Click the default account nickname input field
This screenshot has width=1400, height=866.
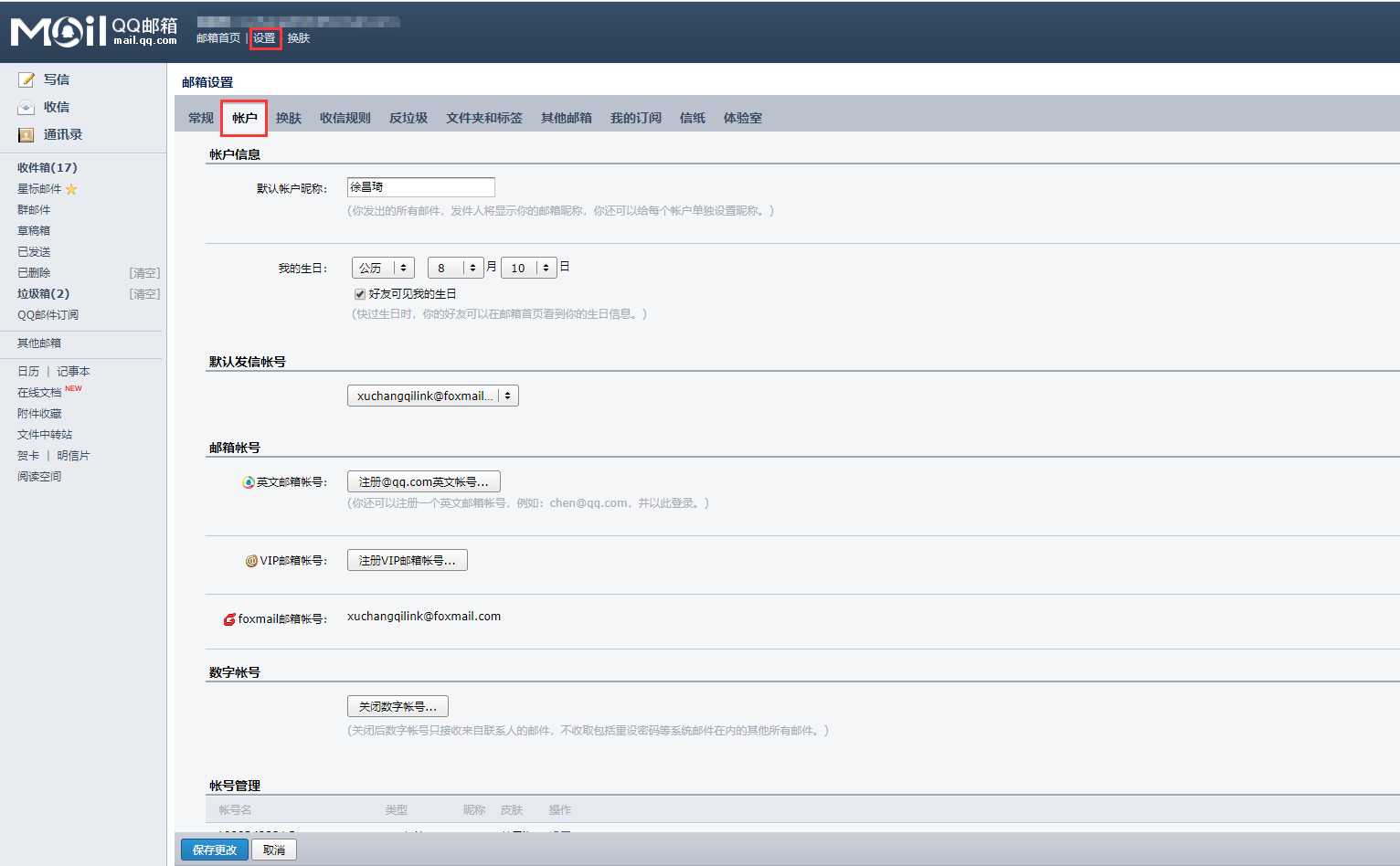point(421,187)
